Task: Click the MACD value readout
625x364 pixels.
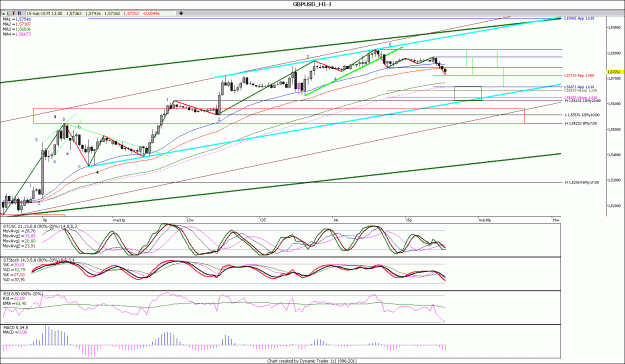Action: tap(15, 332)
